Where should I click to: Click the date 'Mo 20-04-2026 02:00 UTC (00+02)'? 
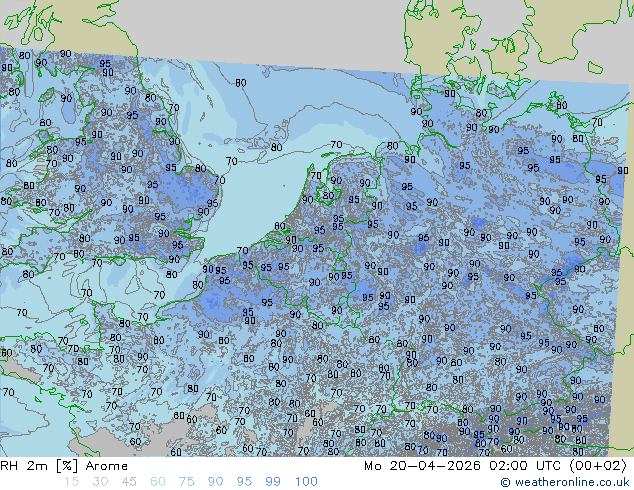[495, 466]
